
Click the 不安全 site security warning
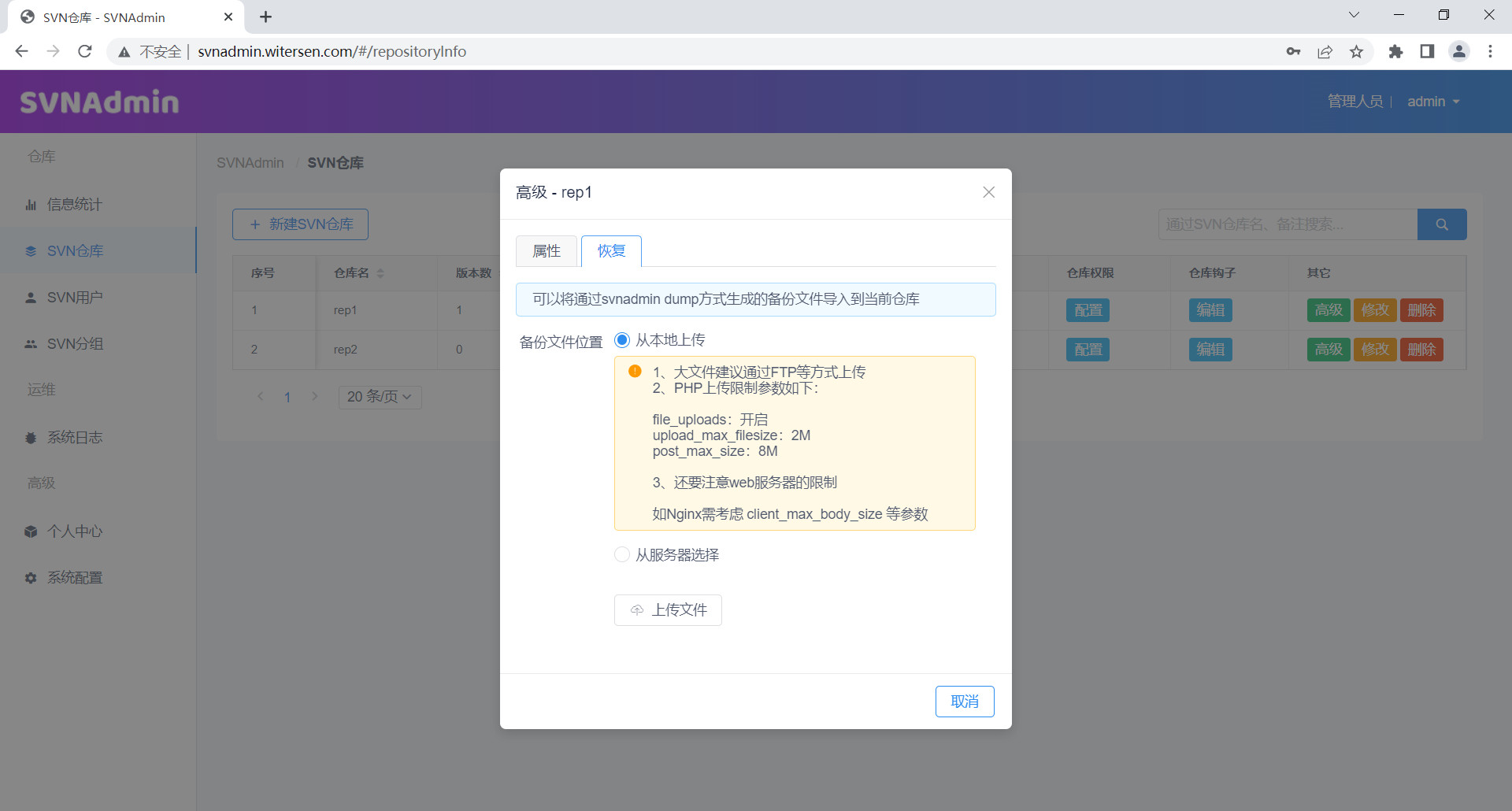[x=150, y=51]
